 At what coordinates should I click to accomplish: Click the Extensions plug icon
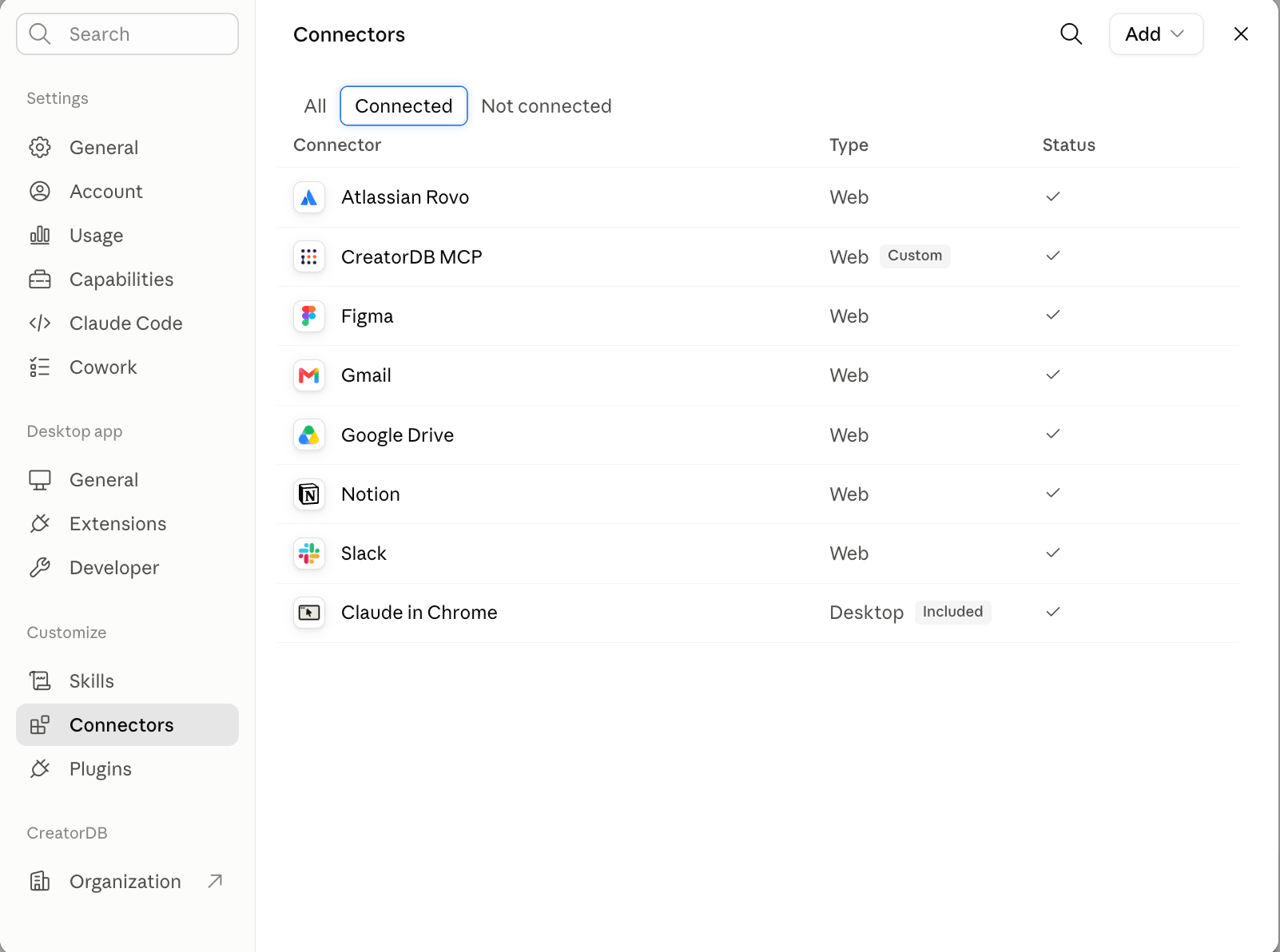tap(40, 523)
